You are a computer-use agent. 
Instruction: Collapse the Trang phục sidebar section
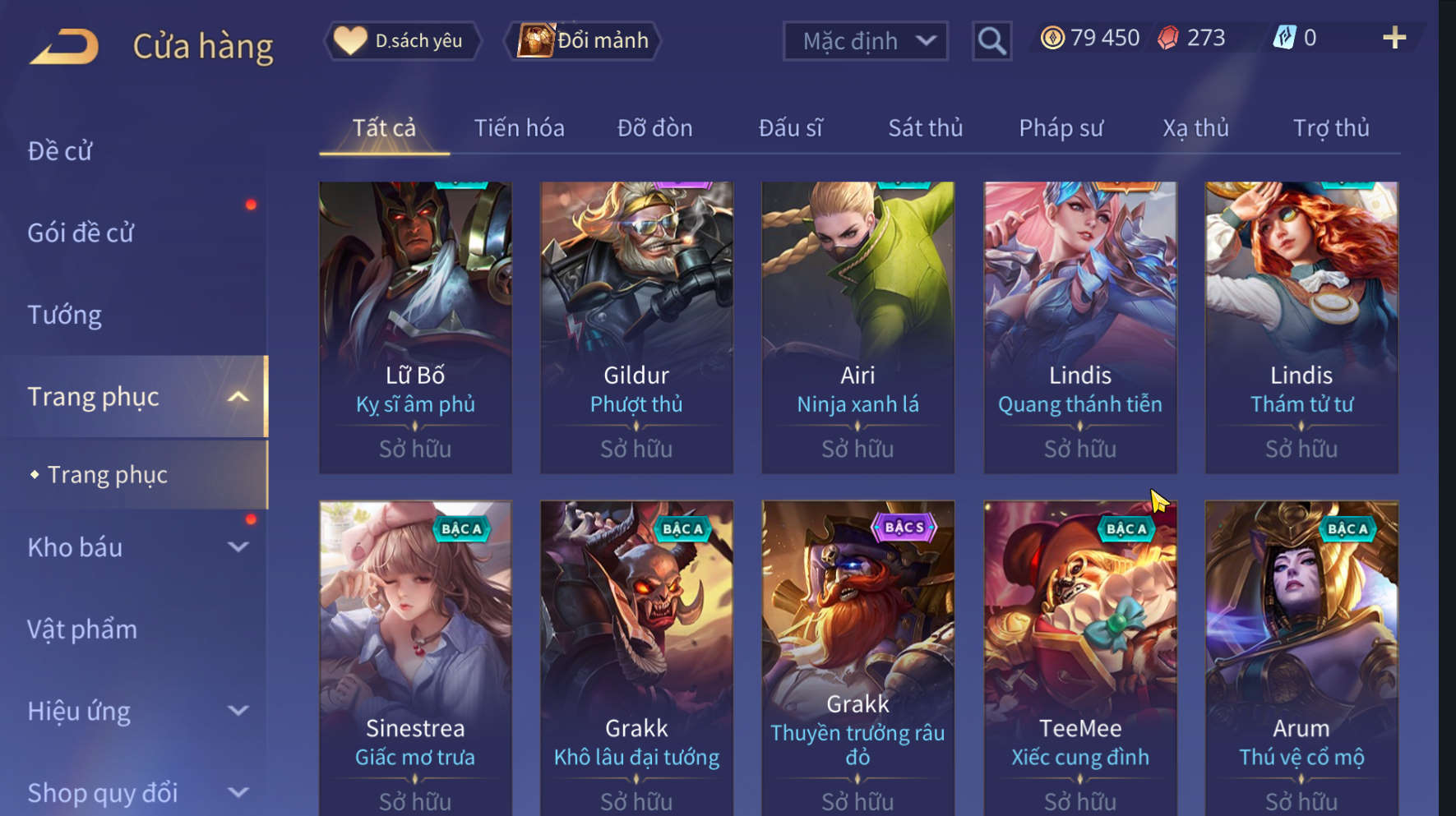tap(238, 397)
